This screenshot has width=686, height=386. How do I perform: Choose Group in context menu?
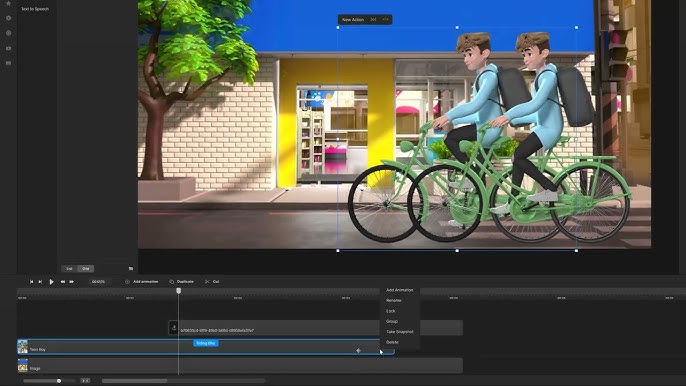click(392, 322)
